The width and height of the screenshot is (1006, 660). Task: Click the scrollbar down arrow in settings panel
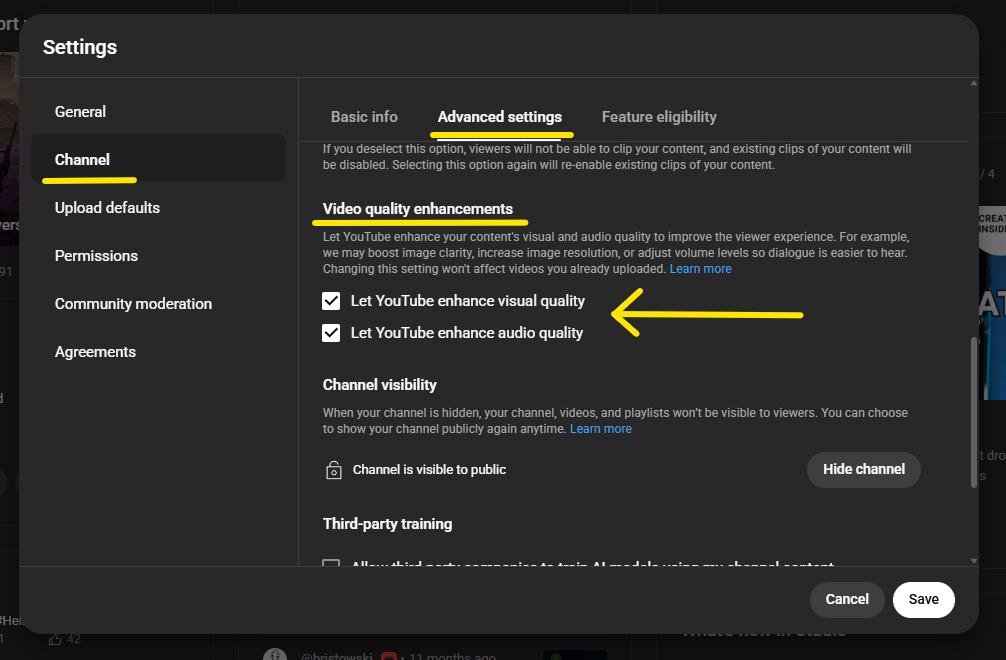point(974,561)
